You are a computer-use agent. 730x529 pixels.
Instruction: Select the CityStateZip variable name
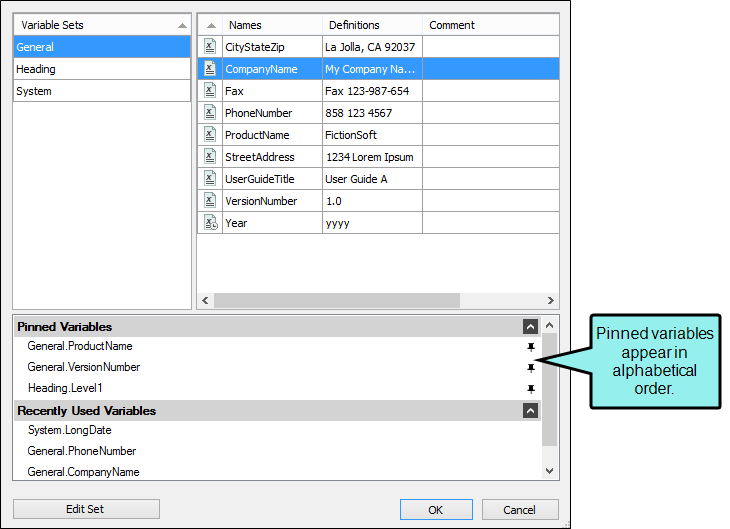tap(255, 47)
